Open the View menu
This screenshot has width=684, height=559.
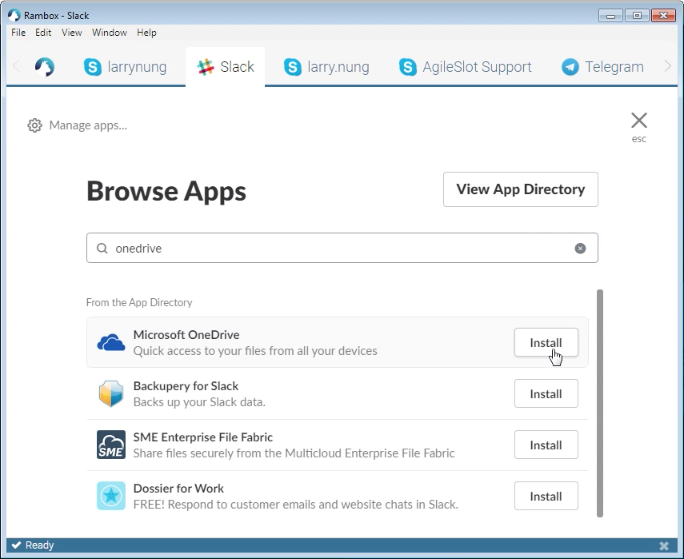pyautogui.click(x=72, y=32)
